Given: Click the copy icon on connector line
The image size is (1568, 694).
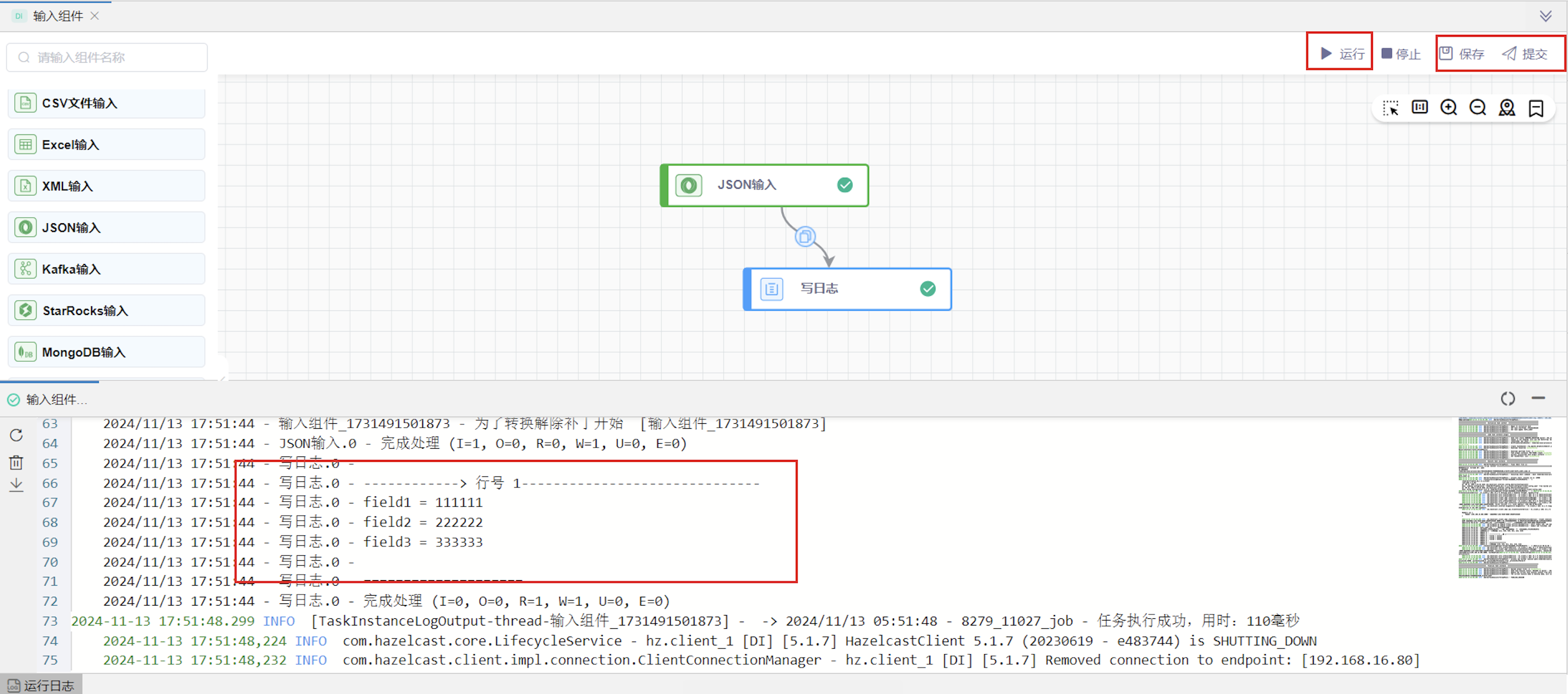Looking at the screenshot, I should 804,237.
